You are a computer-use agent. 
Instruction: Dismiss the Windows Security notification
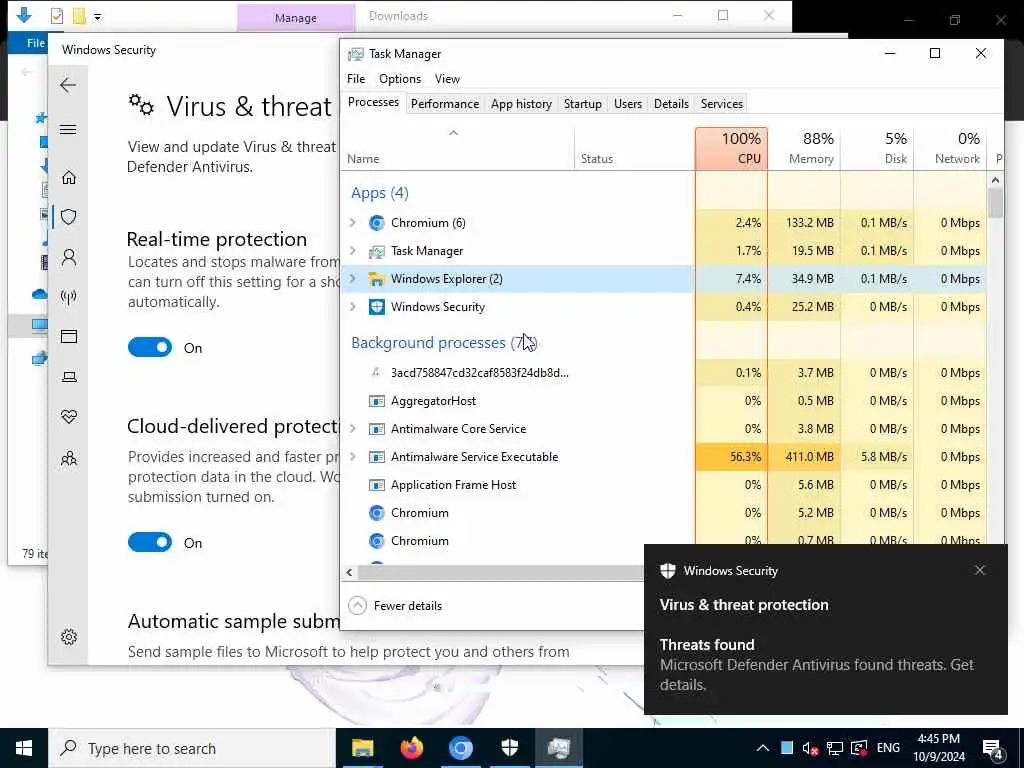click(x=980, y=570)
